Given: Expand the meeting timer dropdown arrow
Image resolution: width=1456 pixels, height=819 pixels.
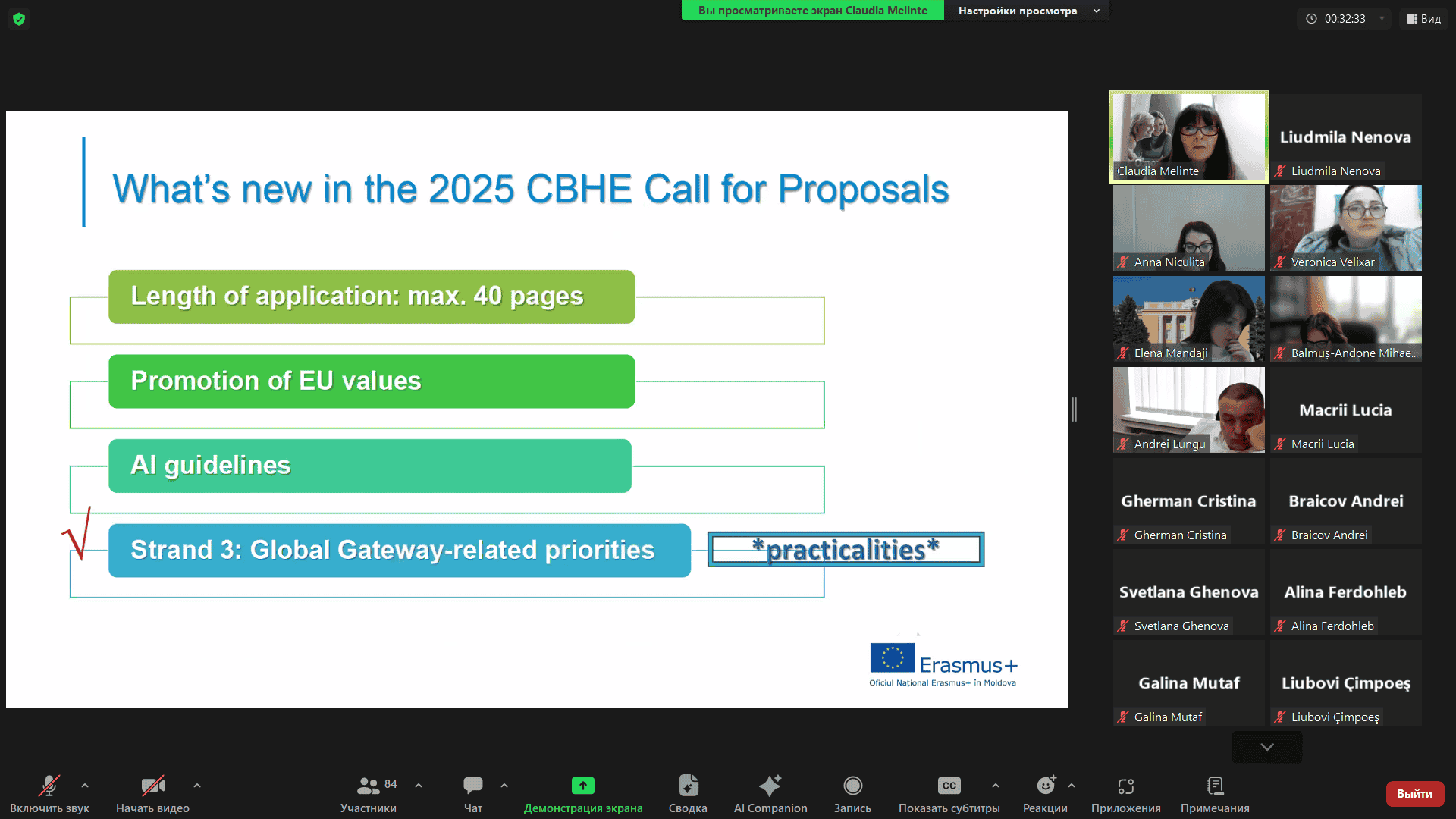Looking at the screenshot, I should click(1382, 19).
